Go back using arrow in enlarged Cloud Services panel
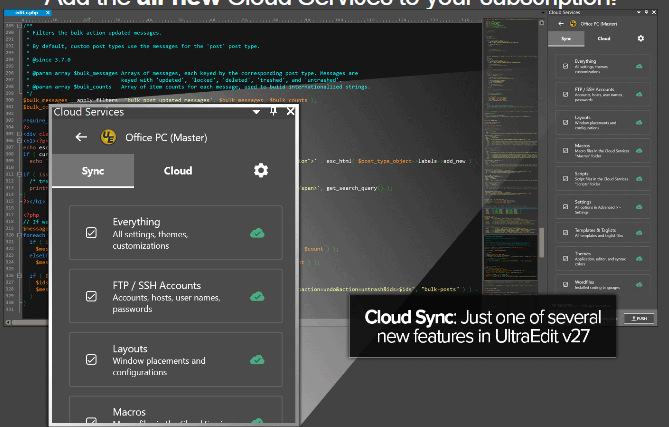 81,137
